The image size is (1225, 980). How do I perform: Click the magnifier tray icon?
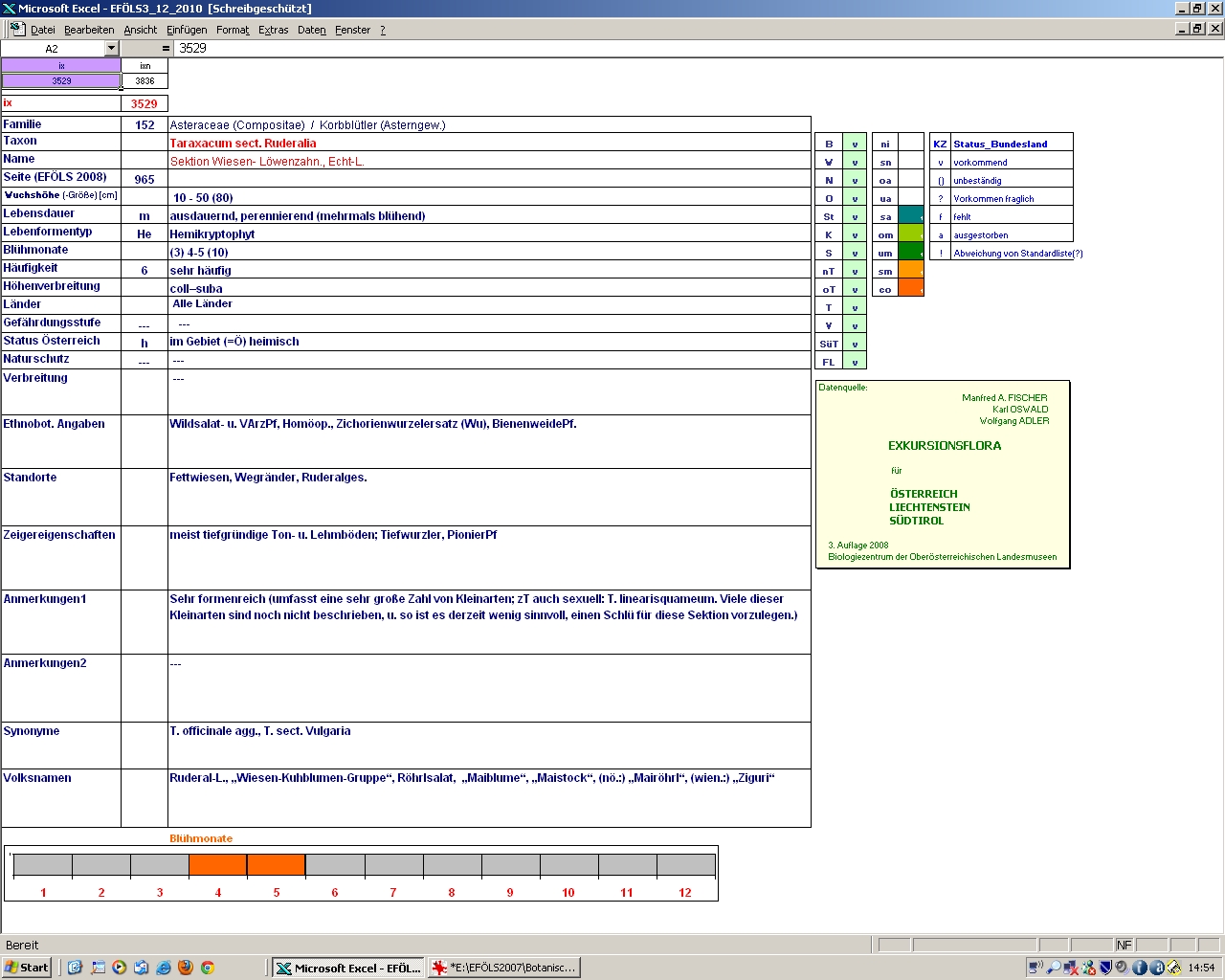pos(1054,968)
